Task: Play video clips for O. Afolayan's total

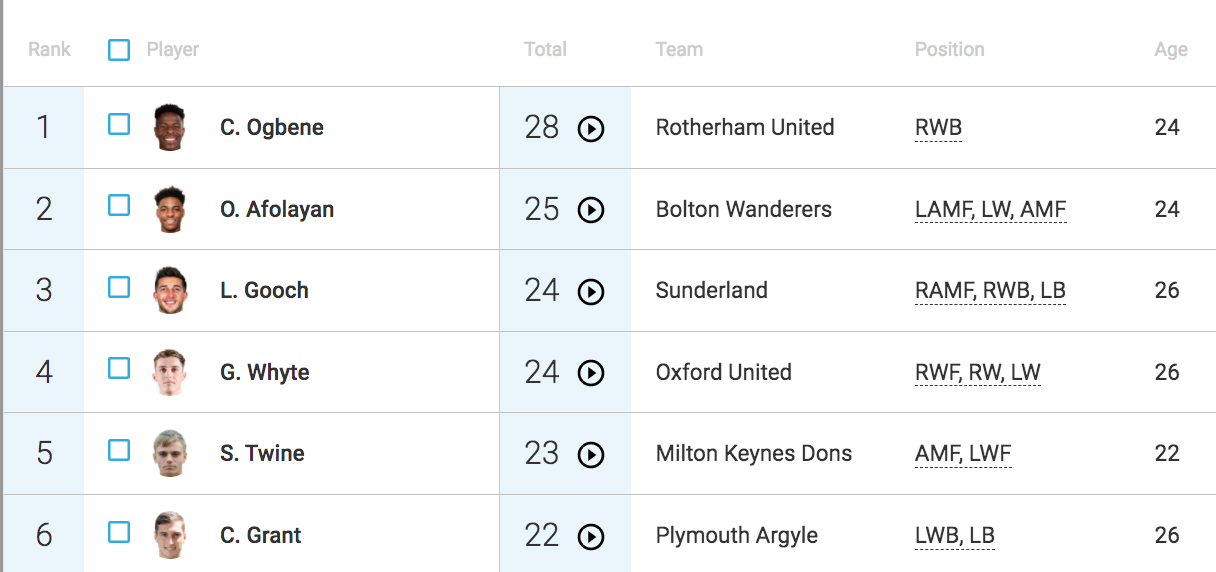Action: [x=591, y=210]
